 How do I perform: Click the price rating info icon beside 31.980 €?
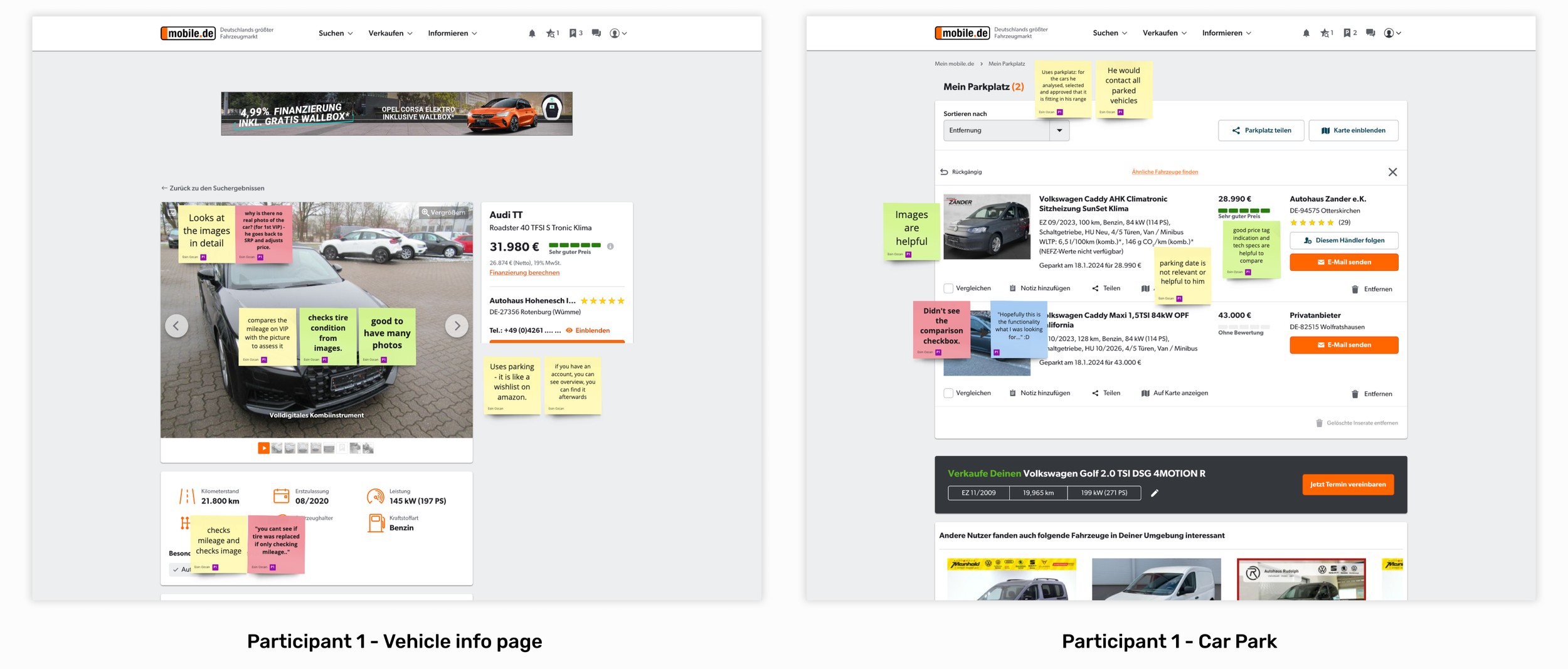(x=610, y=246)
